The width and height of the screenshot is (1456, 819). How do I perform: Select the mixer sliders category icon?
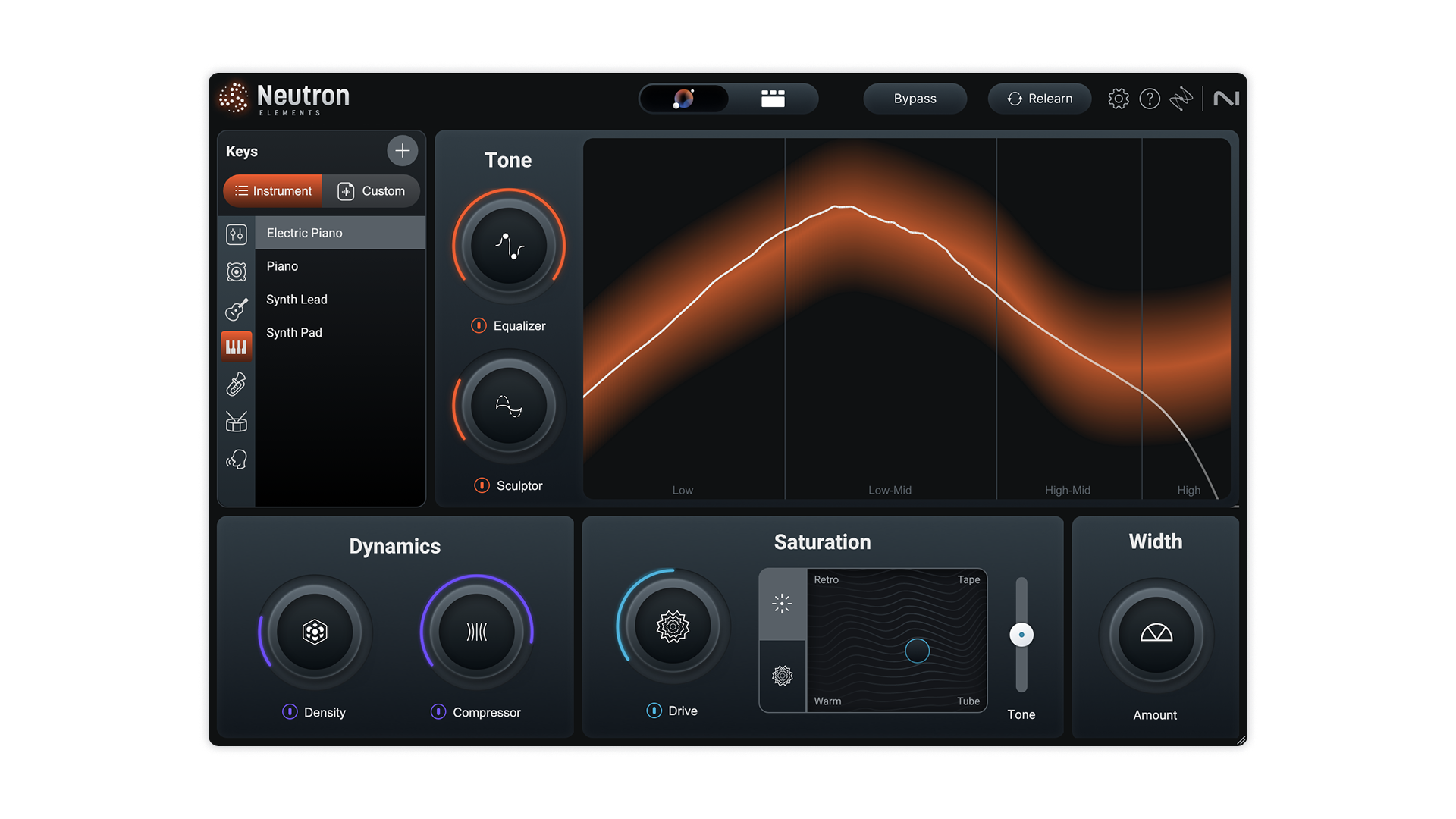click(237, 234)
